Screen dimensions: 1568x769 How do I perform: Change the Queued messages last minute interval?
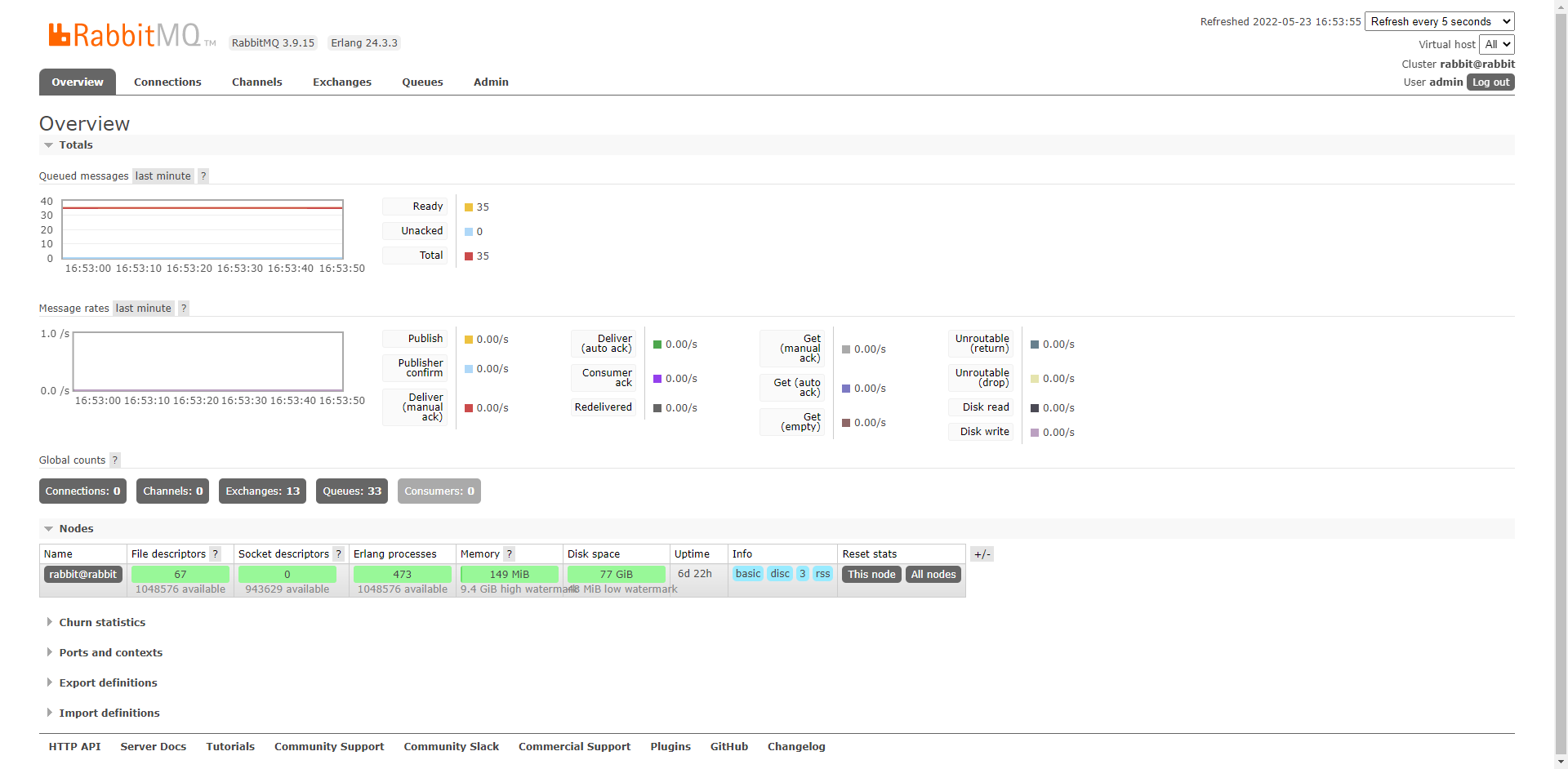click(163, 176)
